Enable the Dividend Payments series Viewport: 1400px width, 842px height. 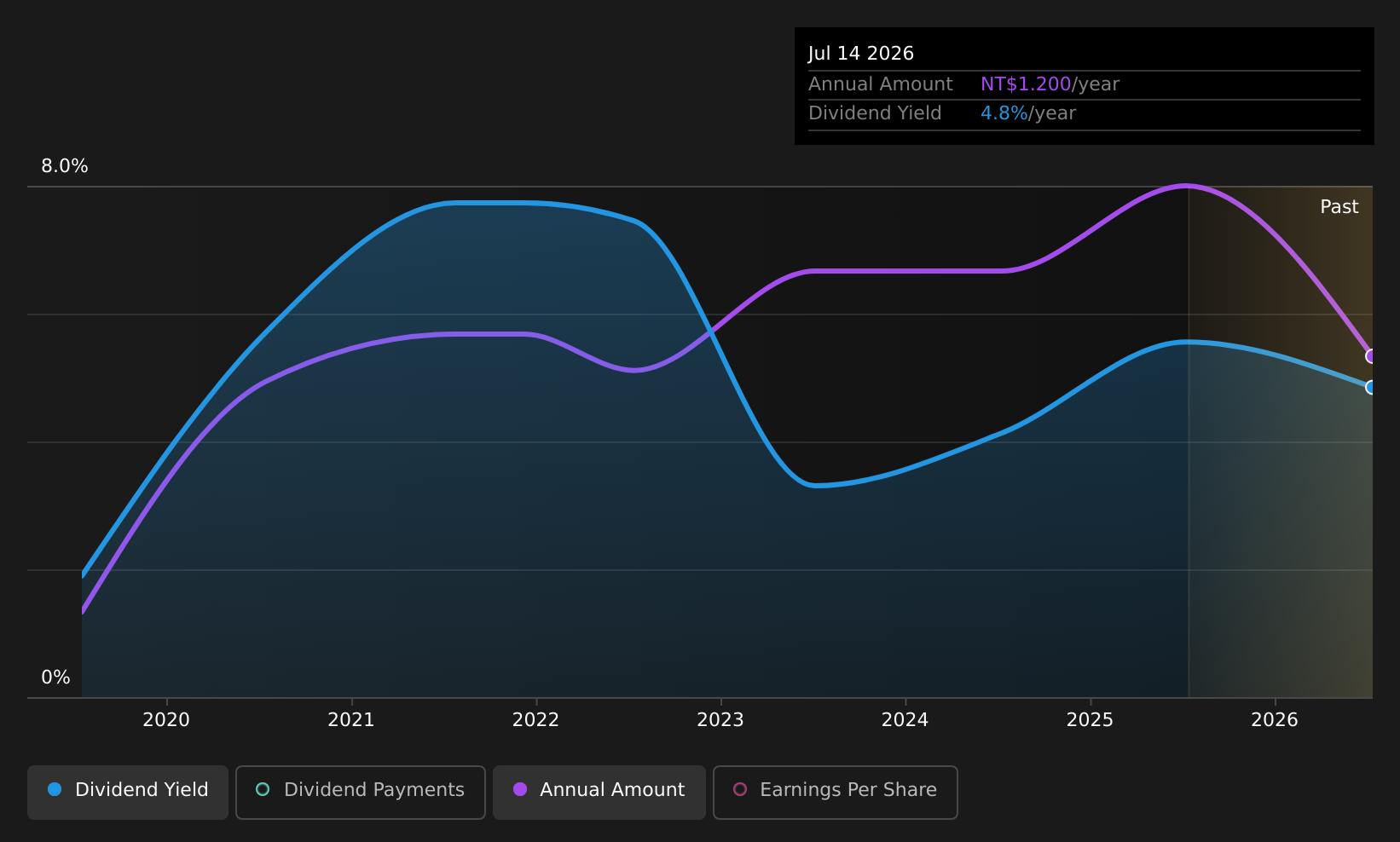361,793
